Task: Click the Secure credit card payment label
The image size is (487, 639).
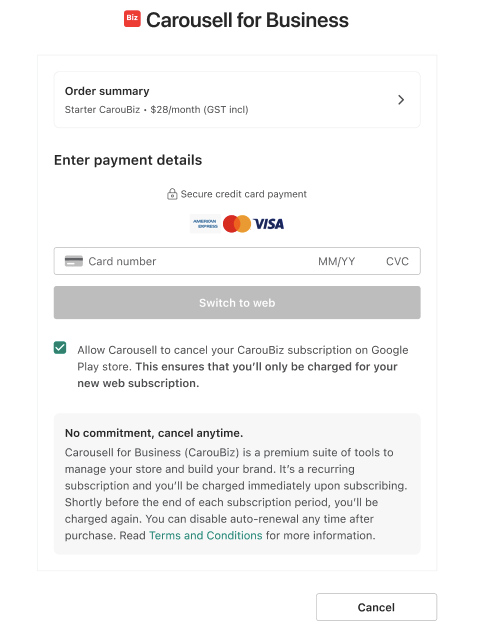Action: (x=244, y=194)
